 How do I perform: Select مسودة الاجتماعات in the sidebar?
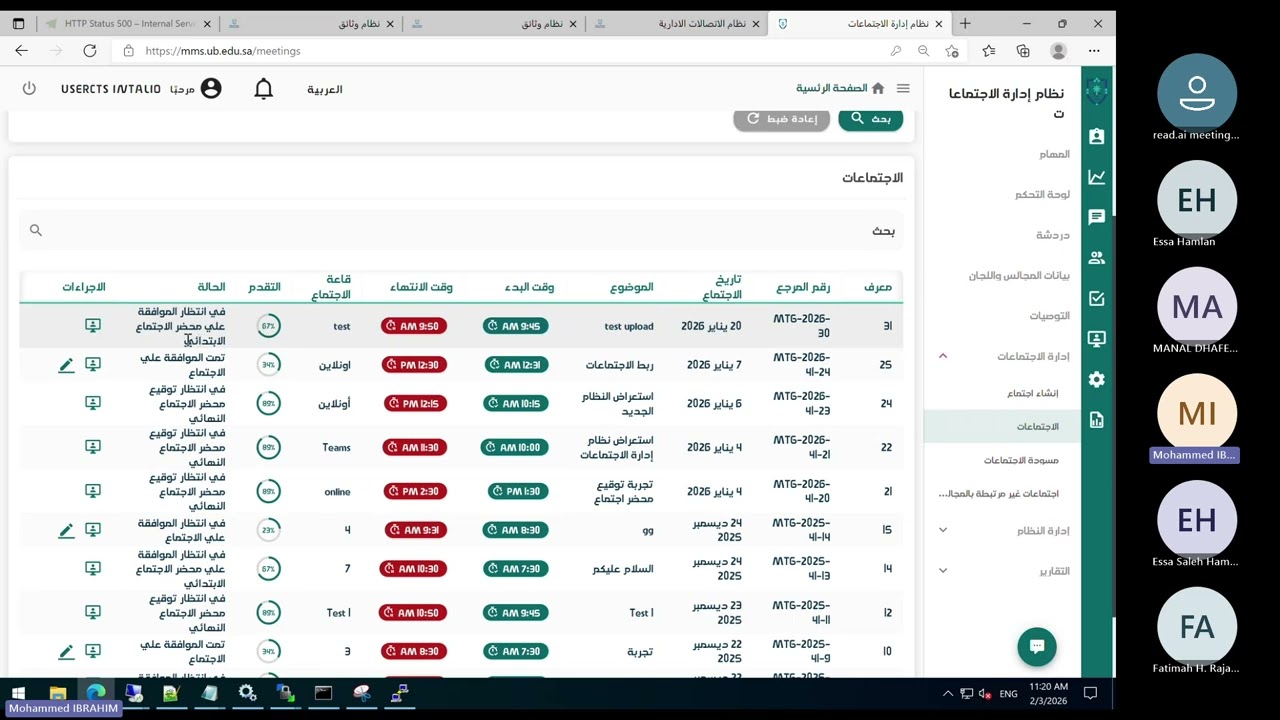pos(1021,460)
